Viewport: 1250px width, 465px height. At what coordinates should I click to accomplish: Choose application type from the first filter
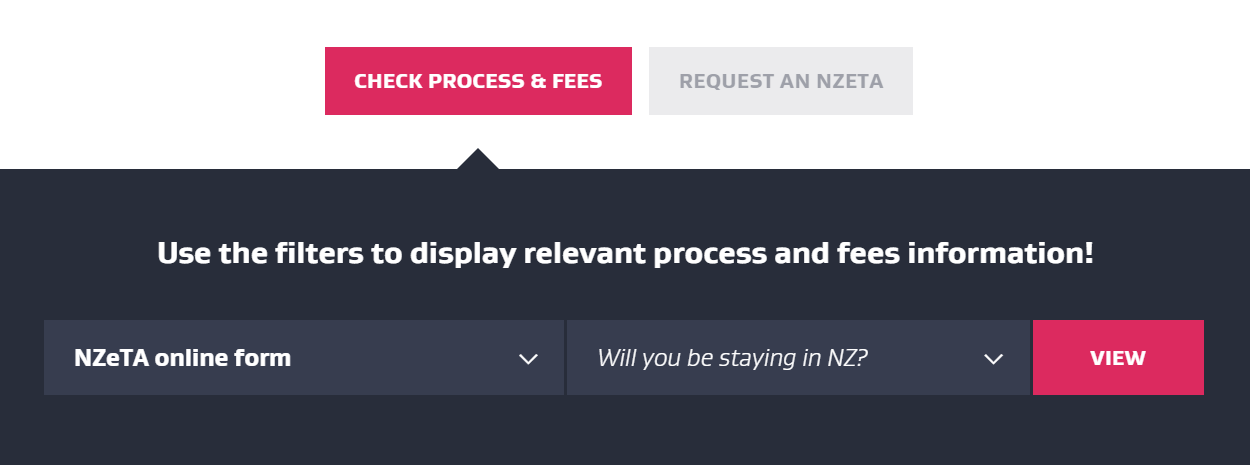coord(303,358)
